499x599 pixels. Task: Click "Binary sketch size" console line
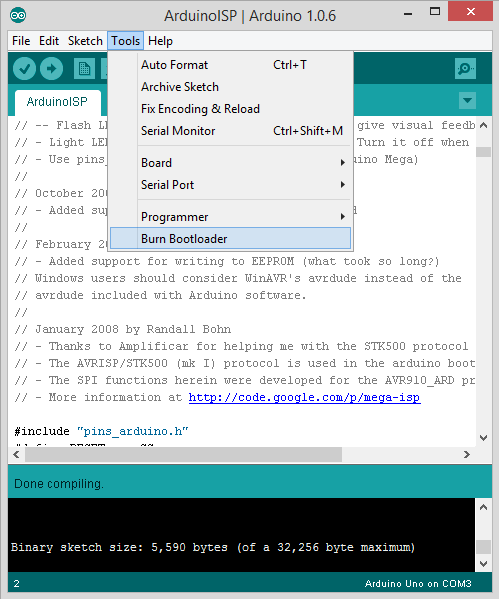coord(213,547)
